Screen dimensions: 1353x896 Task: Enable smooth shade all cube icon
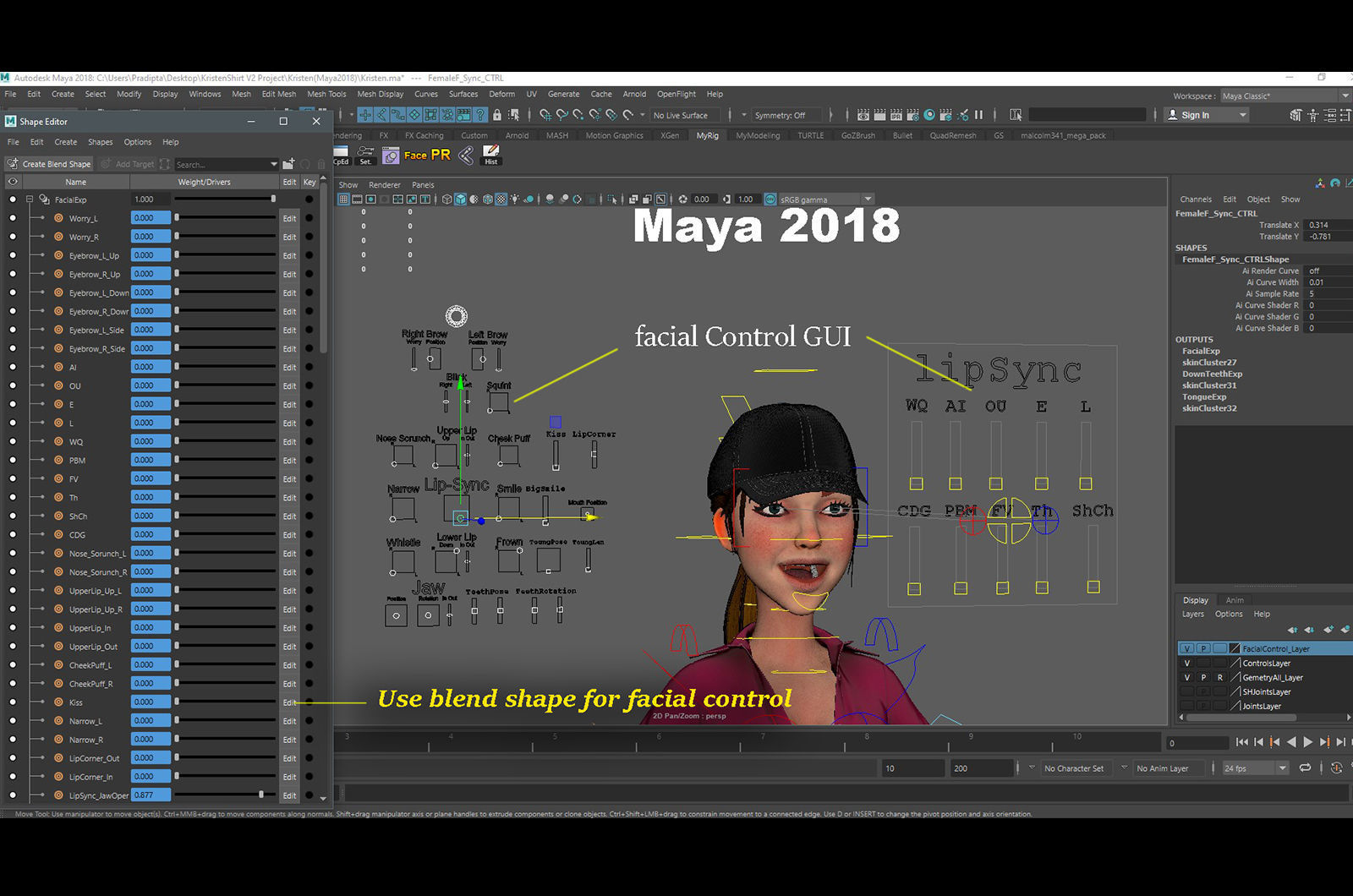(x=460, y=199)
